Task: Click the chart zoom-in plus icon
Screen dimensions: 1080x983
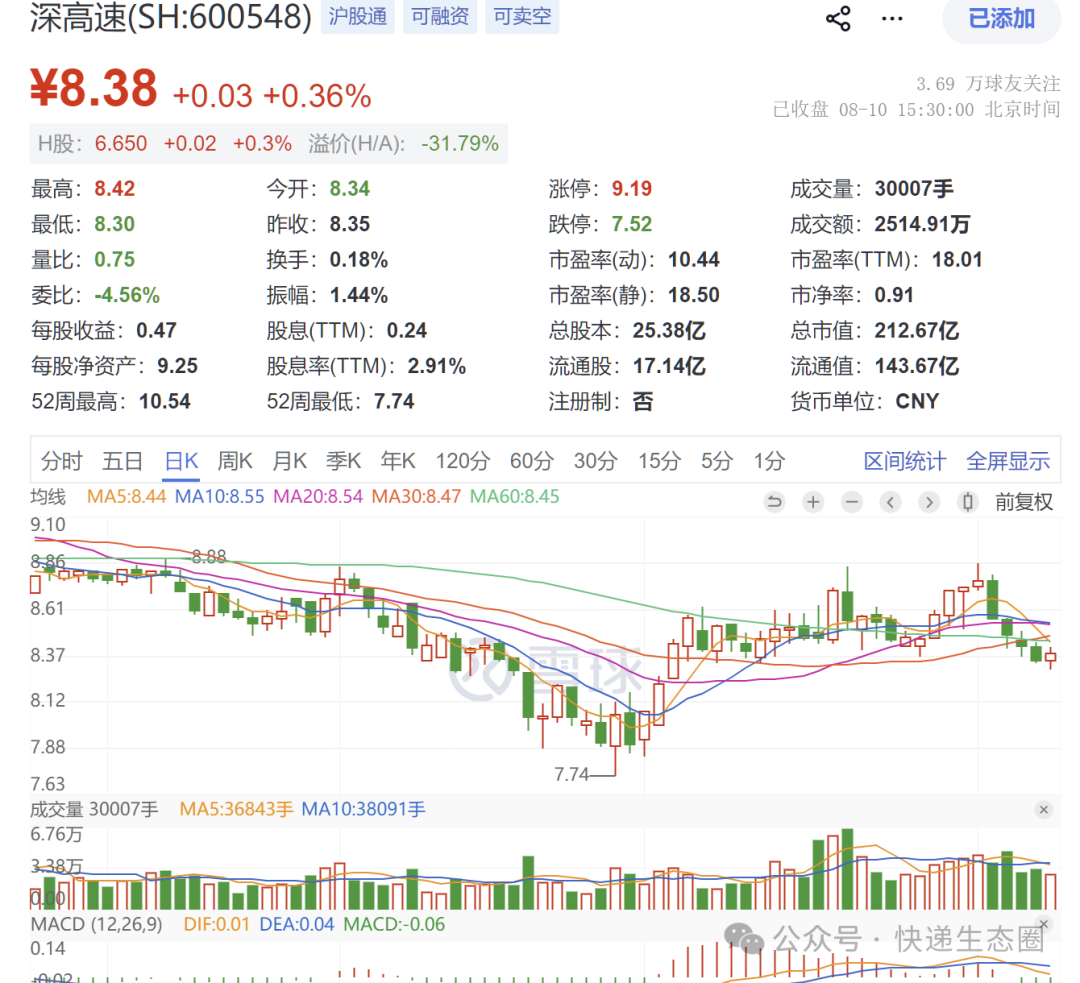Action: point(813,502)
